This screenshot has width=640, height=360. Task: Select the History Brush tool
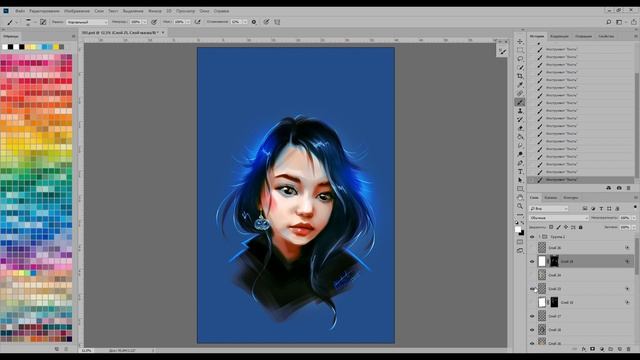point(520,120)
